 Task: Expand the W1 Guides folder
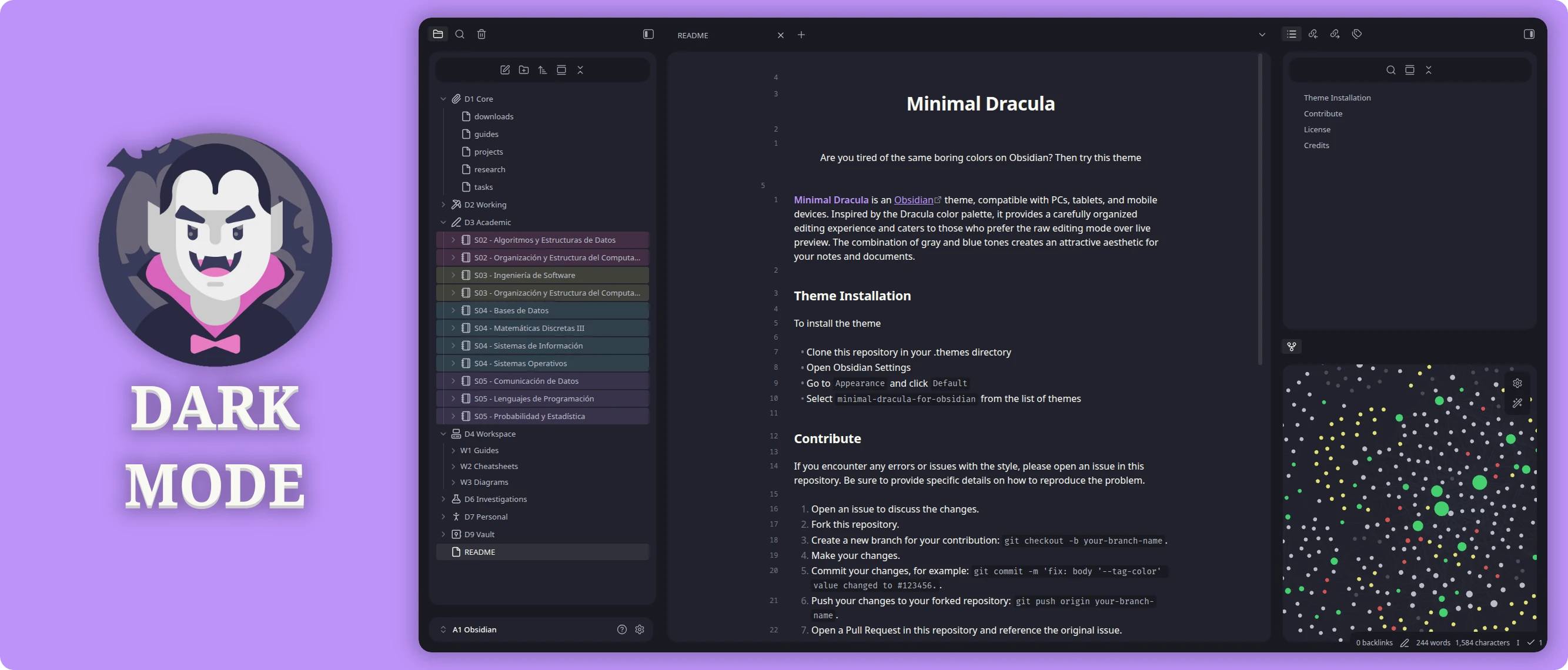453,450
